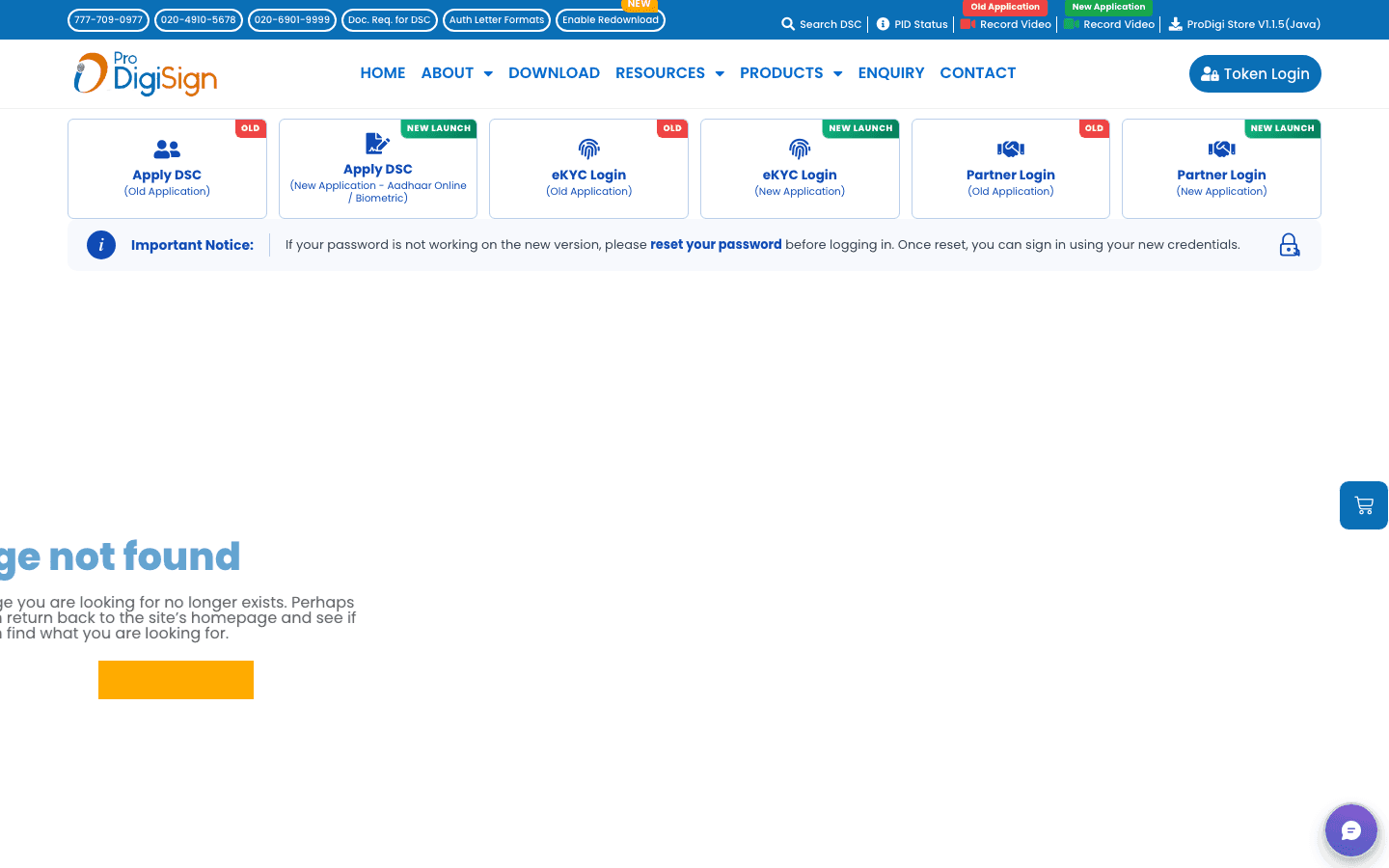
Task: Expand the ABOUT menu arrow
Action: (488, 73)
